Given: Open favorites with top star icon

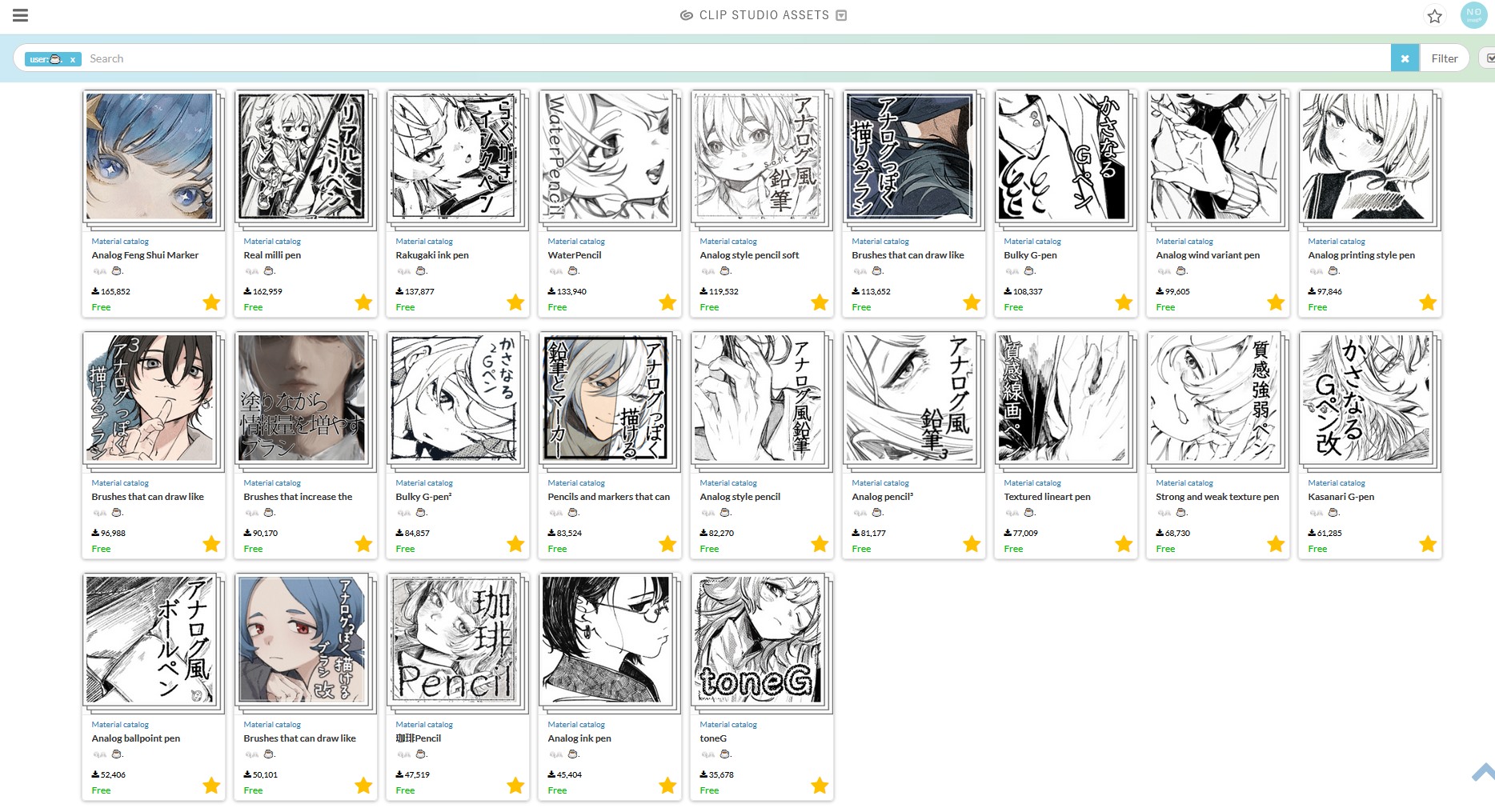Looking at the screenshot, I should coord(1434,16).
